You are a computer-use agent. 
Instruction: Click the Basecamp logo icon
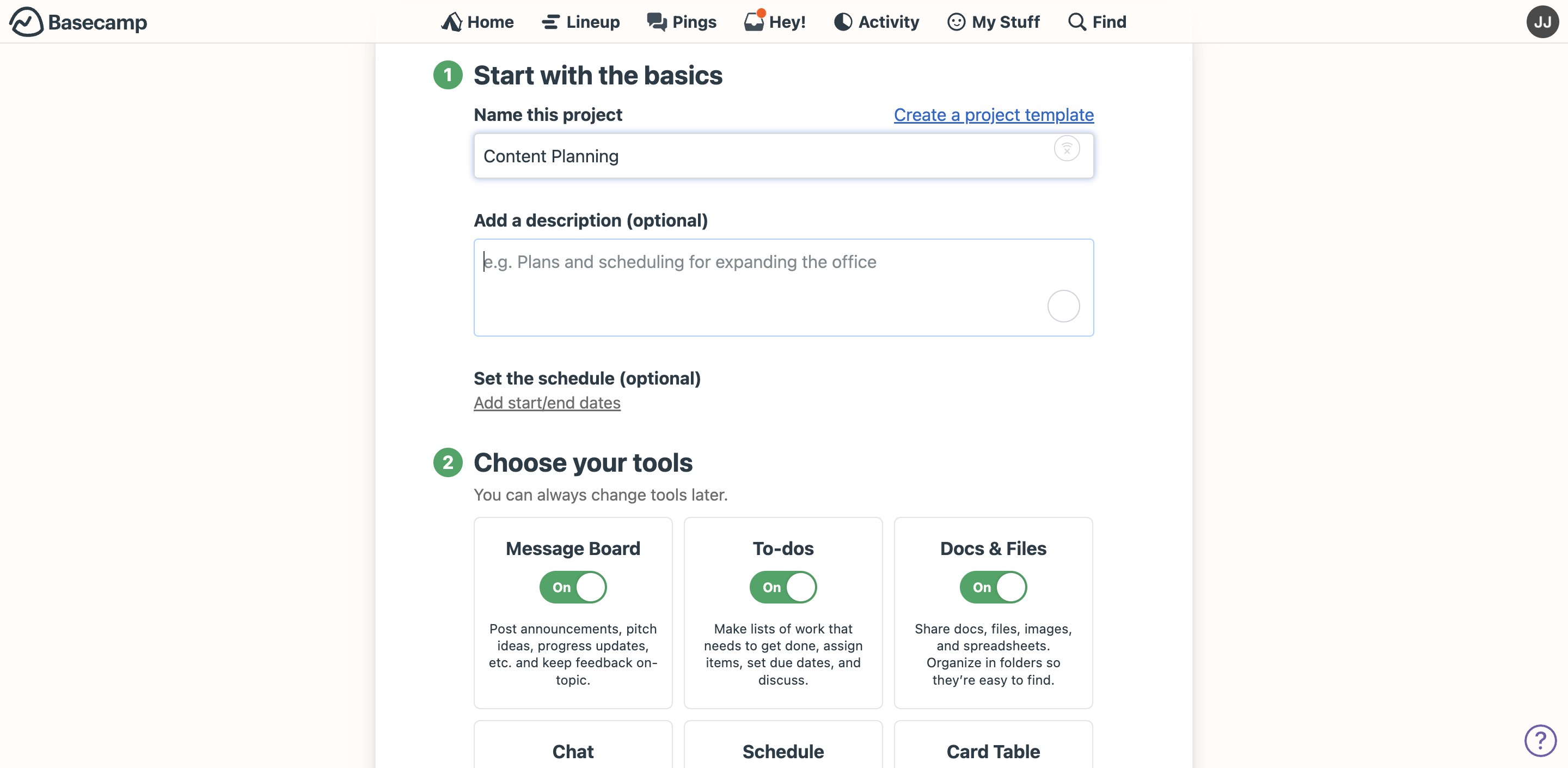26,22
